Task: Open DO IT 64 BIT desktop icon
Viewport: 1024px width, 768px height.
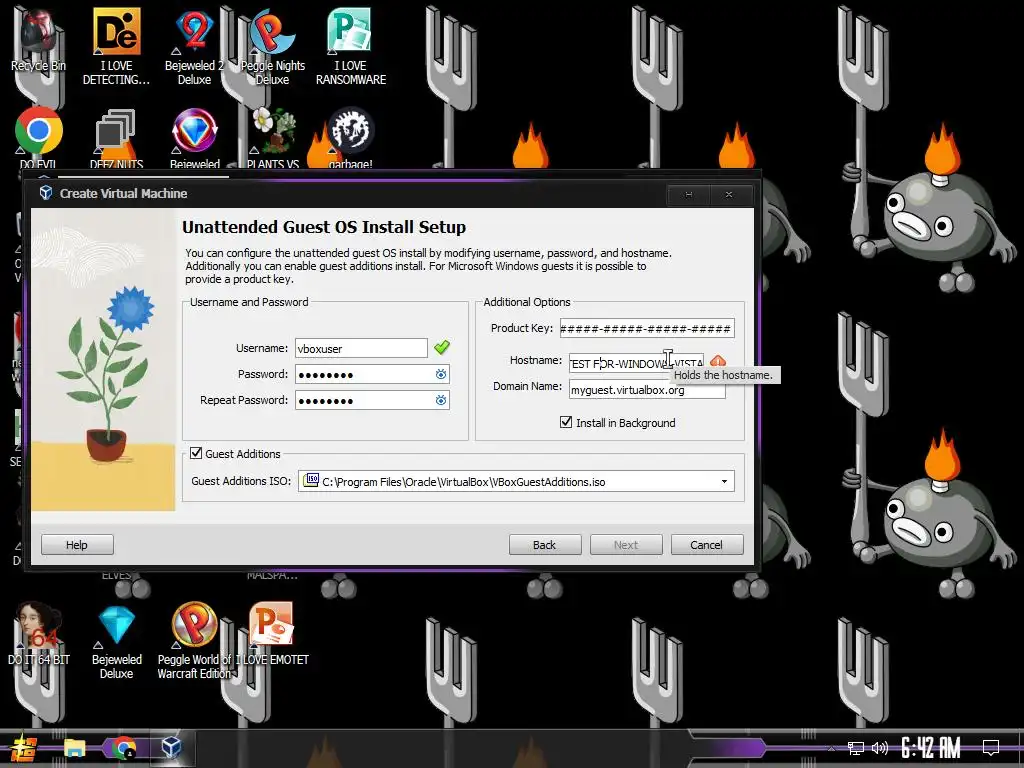Action: coord(38,635)
